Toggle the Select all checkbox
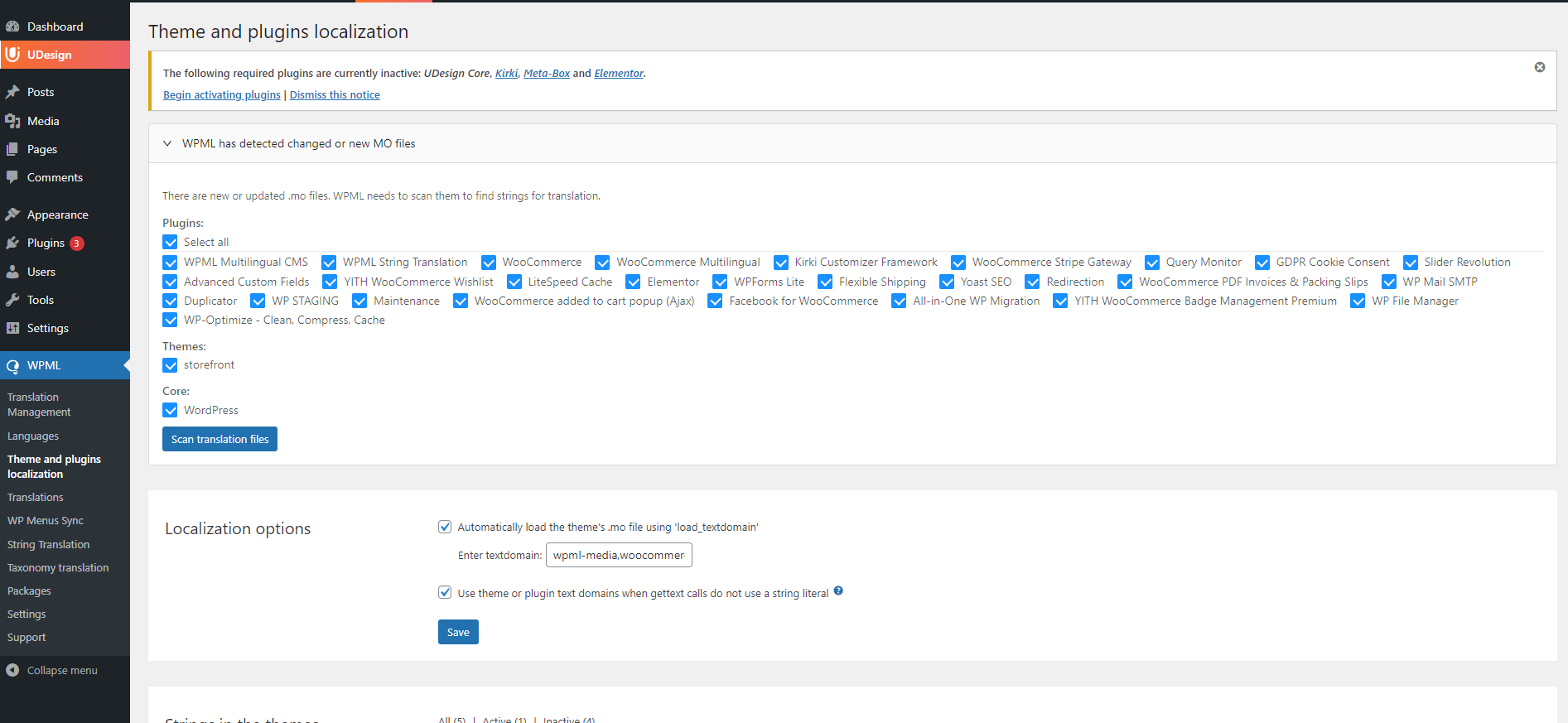Viewport: 1568px width, 723px height. point(170,242)
